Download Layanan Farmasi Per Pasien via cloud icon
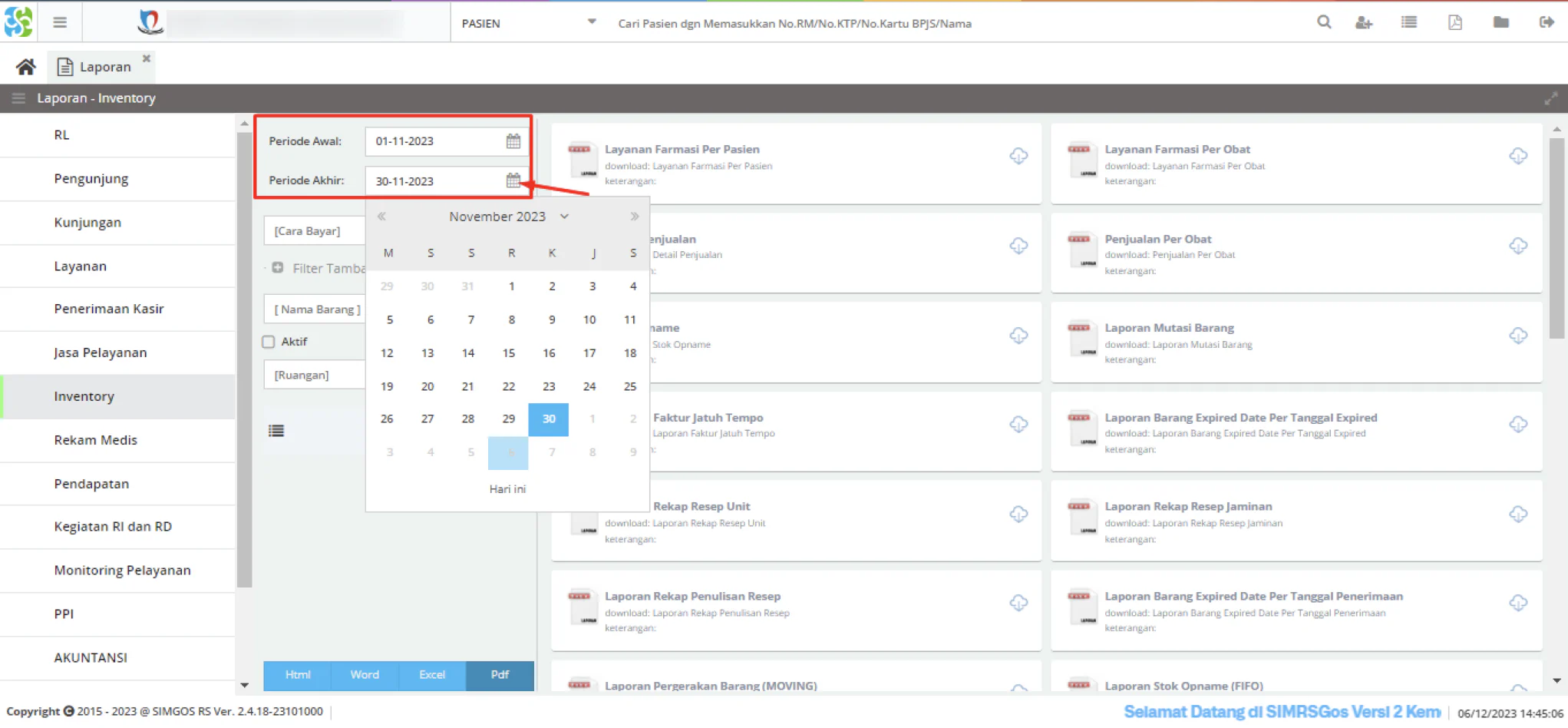This screenshot has height=728, width=1568. click(1018, 156)
